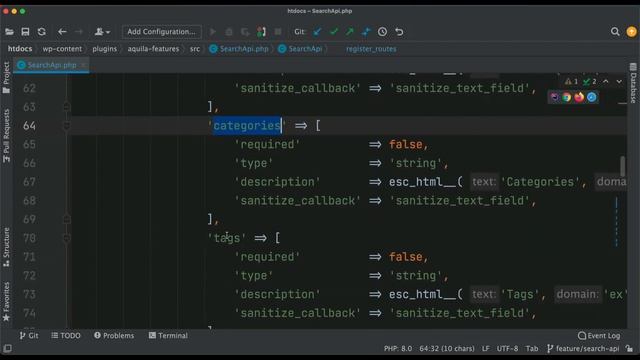The height and width of the screenshot is (360, 640).
Task: Close the SearchApi.php editor tab
Action: coord(83,65)
